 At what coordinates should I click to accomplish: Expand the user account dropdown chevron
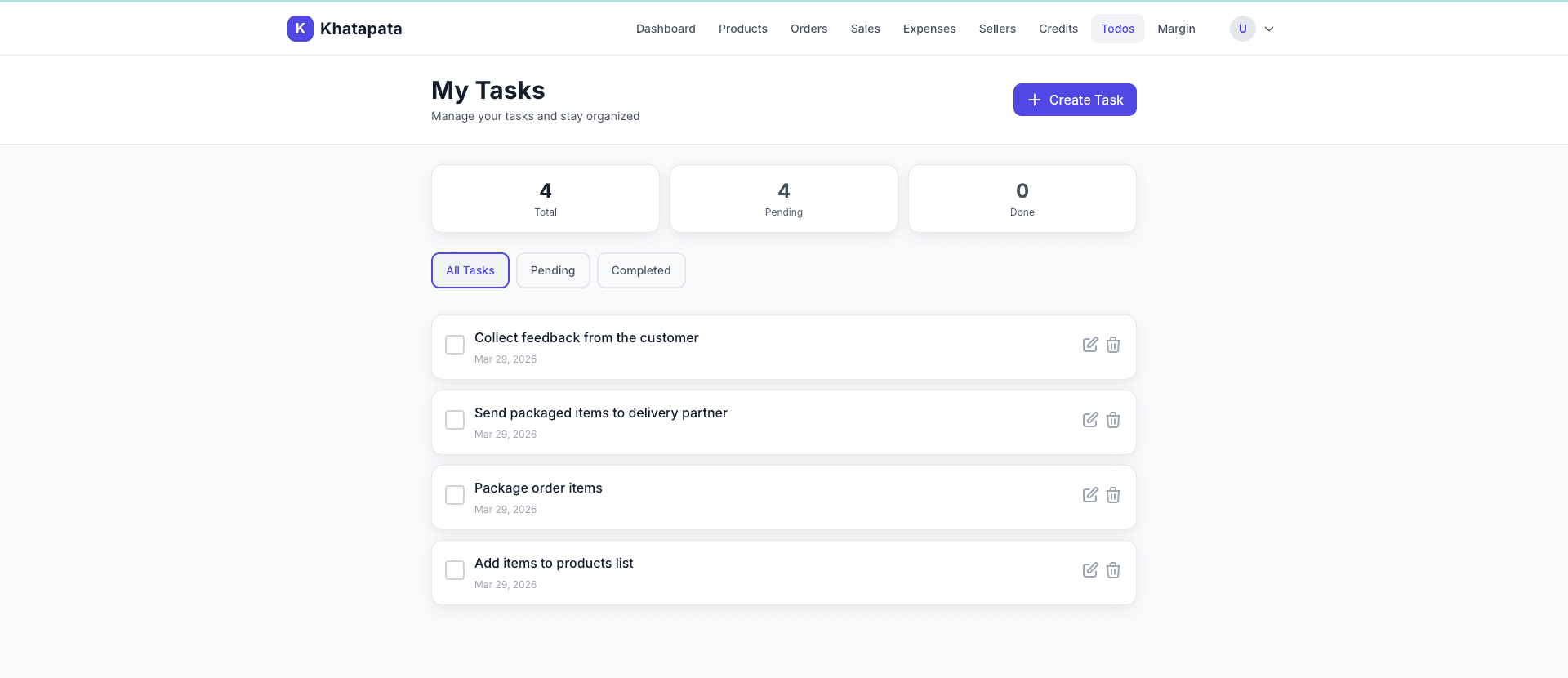click(1269, 29)
